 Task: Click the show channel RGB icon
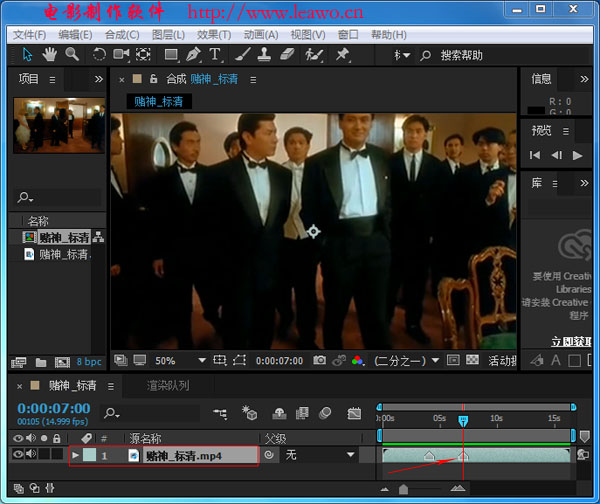(x=357, y=360)
